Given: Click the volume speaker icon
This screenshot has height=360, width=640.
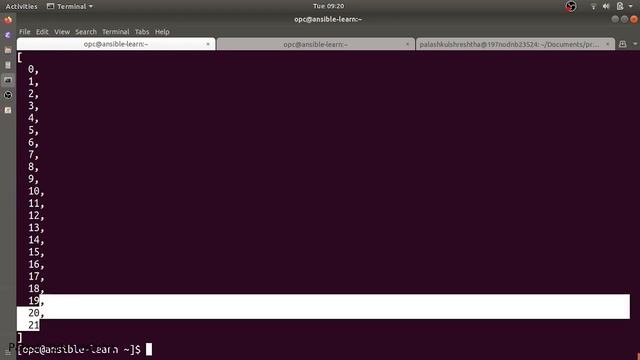Looking at the screenshot, I should point(606,6).
